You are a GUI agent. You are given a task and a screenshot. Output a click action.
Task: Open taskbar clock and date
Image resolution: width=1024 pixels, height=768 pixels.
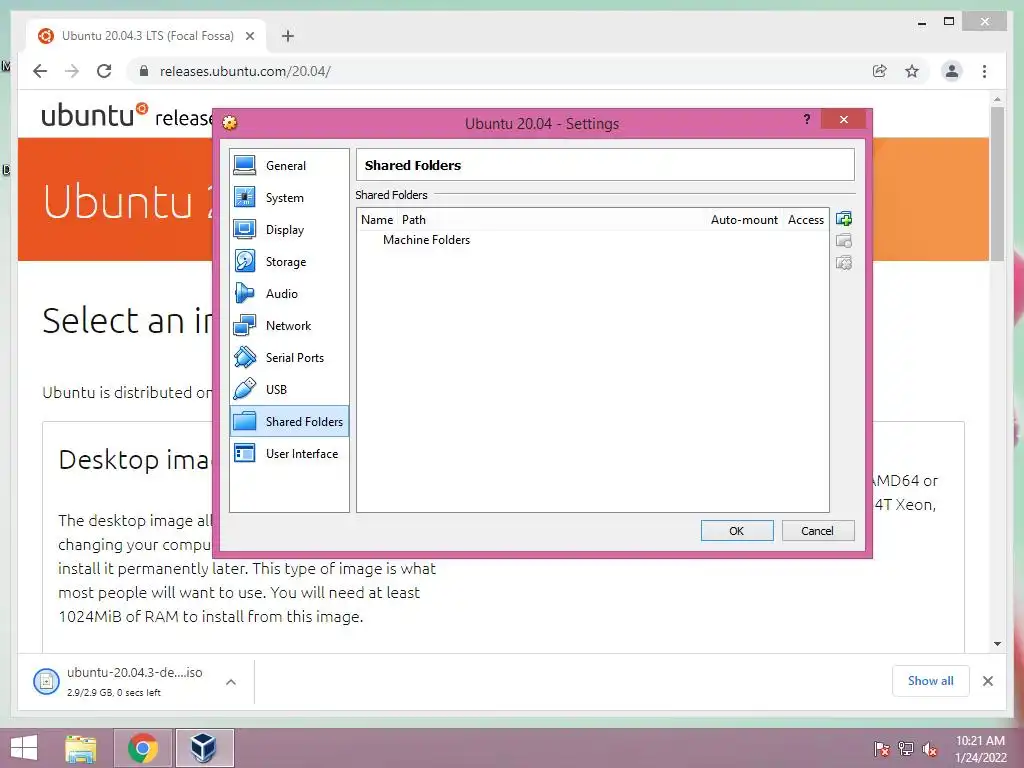tap(981, 749)
